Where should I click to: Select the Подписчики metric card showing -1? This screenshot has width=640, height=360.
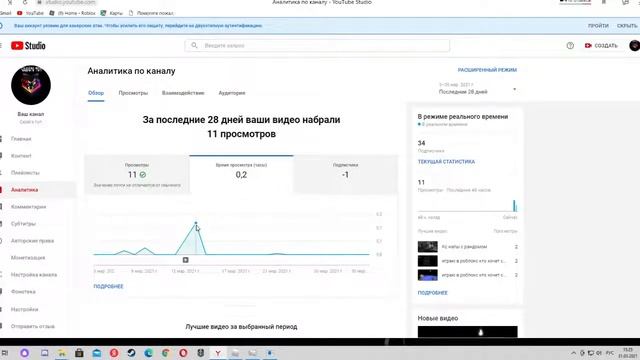pos(345,174)
